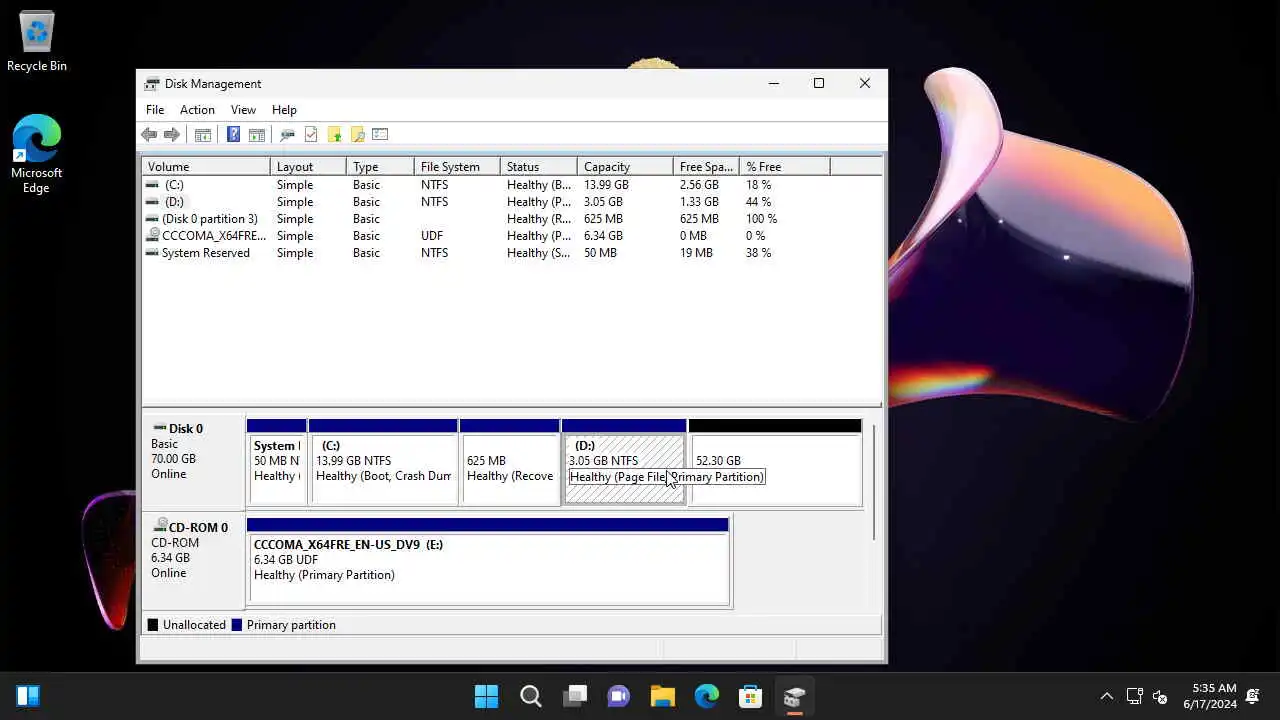Click the network icon in system tray
The height and width of the screenshot is (720, 1280).
(1135, 696)
